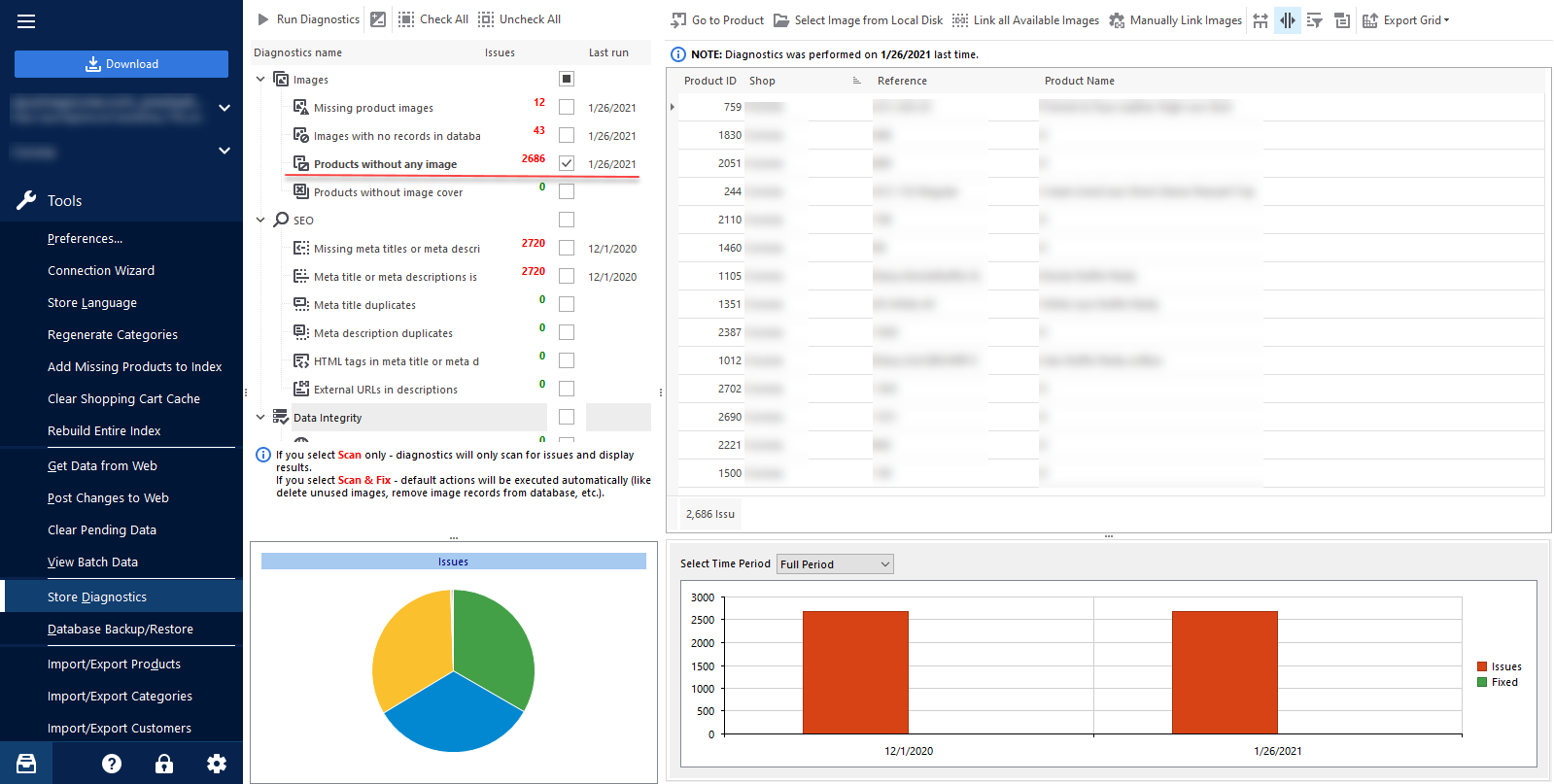Click the Go to Product toolbar icon
1554x784 pixels.
click(678, 20)
